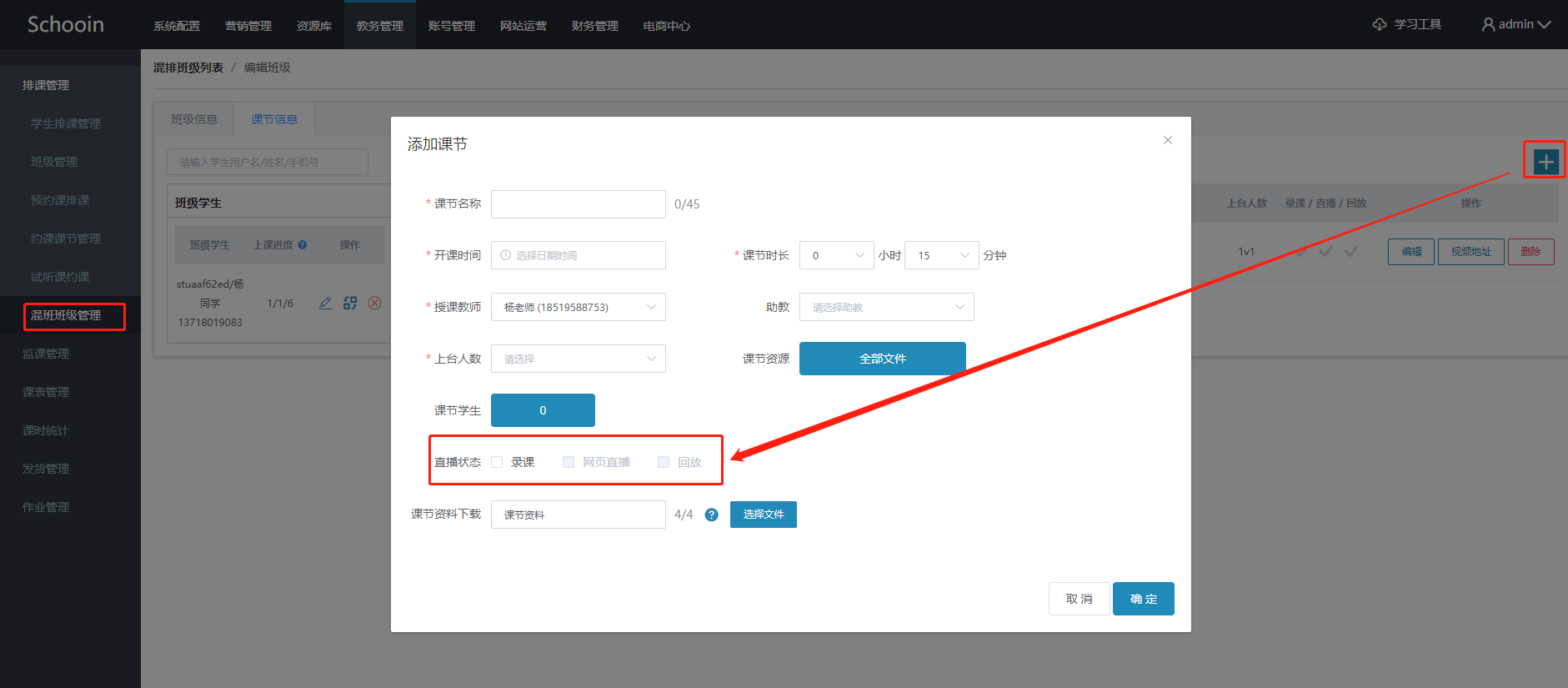
Task: Click the Schooin logo
Action: click(66, 24)
